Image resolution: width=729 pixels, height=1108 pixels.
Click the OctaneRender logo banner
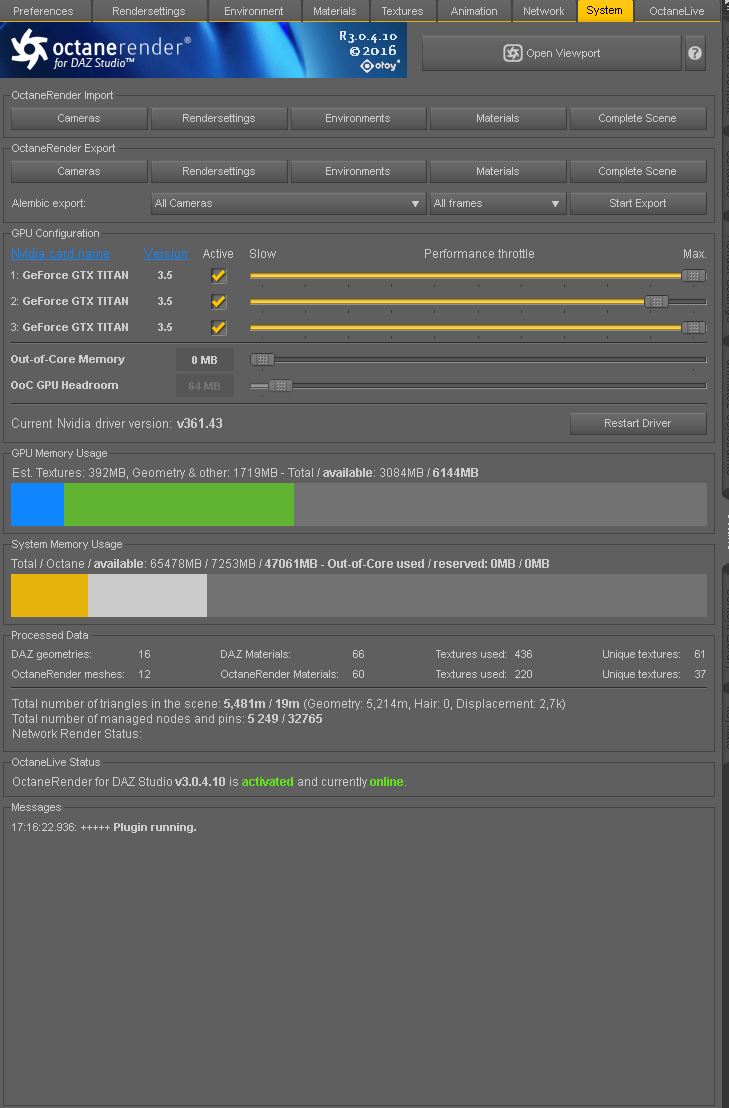[203, 49]
